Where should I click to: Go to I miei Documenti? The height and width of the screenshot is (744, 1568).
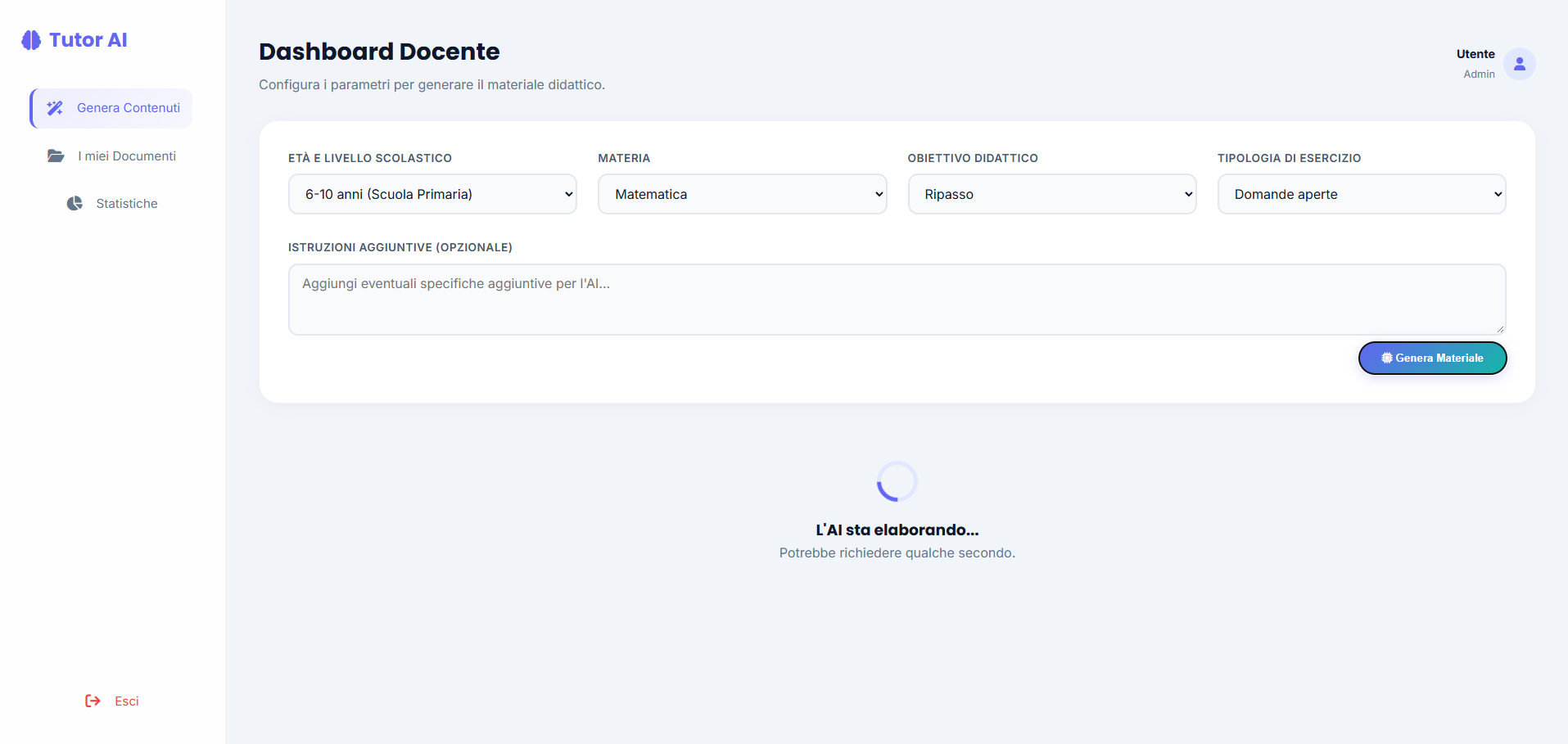click(x=111, y=156)
